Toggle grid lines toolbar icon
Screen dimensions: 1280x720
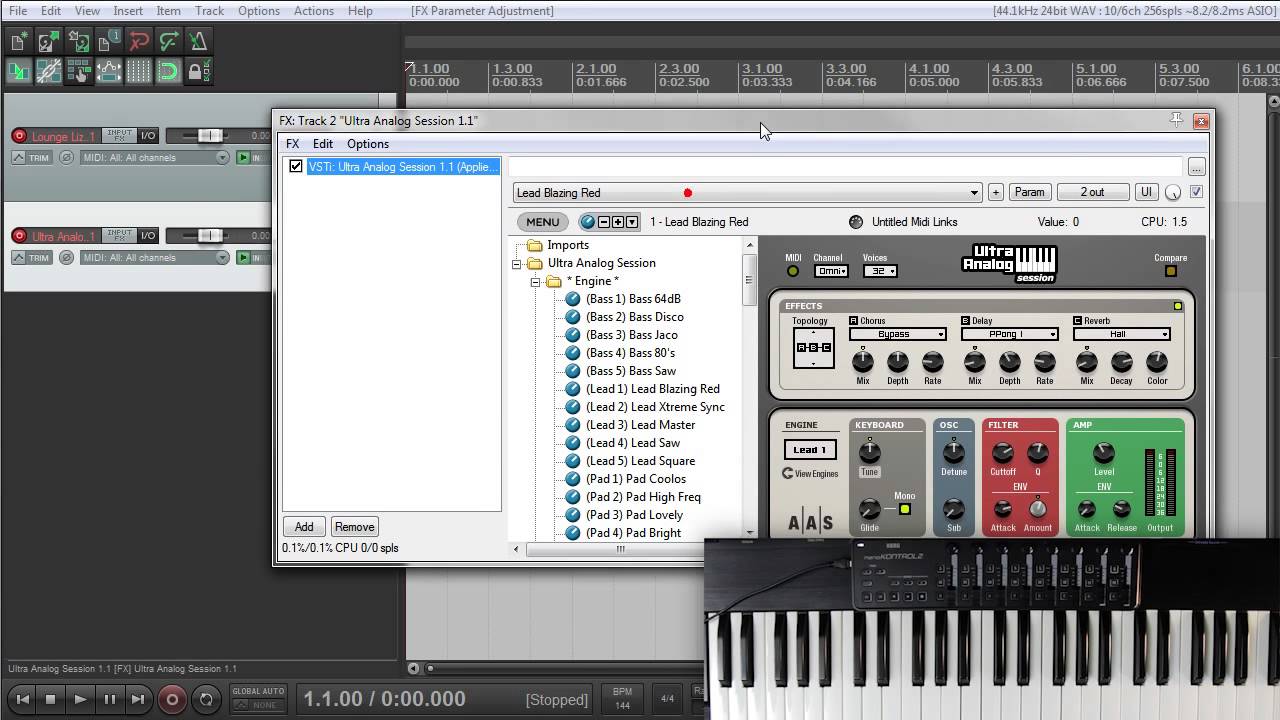click(139, 71)
